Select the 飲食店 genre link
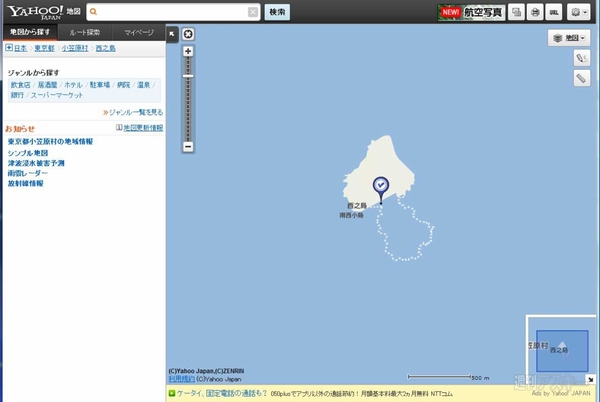 [20, 85]
